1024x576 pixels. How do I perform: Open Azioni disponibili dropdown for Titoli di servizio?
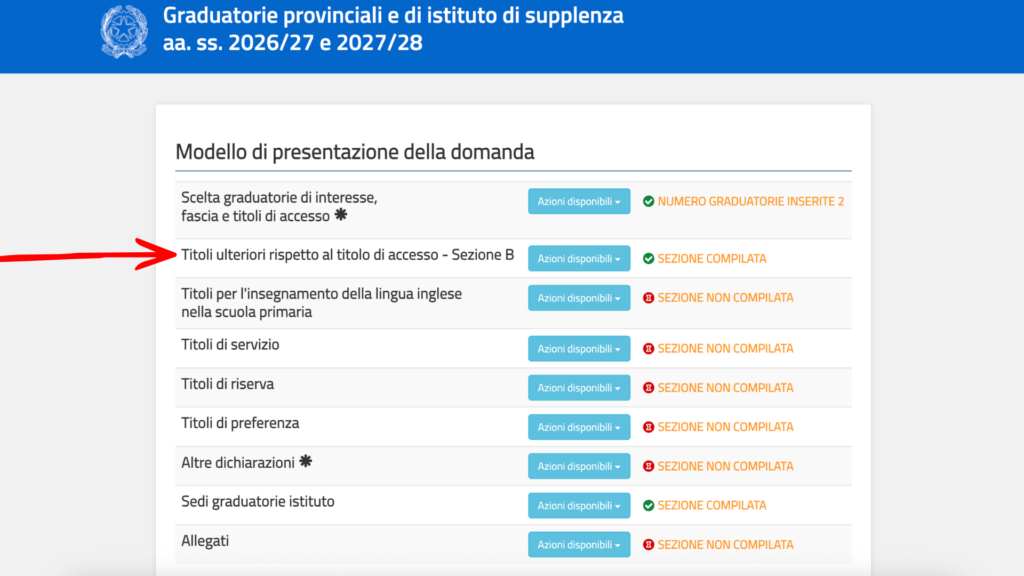click(579, 349)
